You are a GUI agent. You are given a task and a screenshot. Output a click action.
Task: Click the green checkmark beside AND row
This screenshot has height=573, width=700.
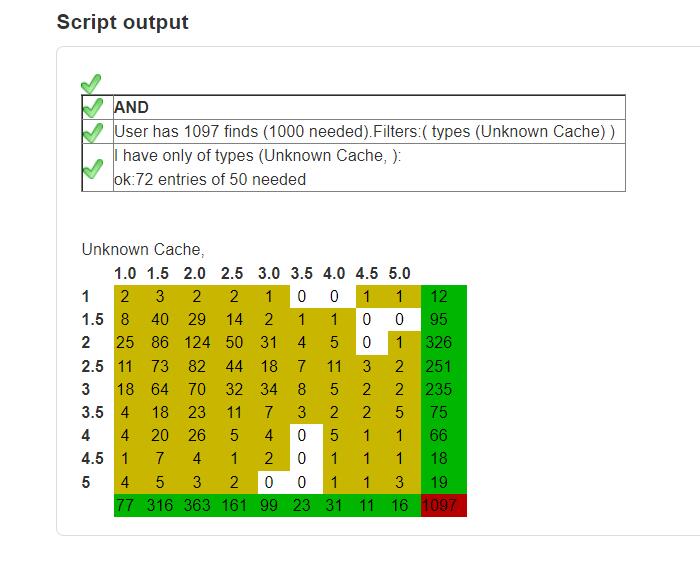point(93,108)
